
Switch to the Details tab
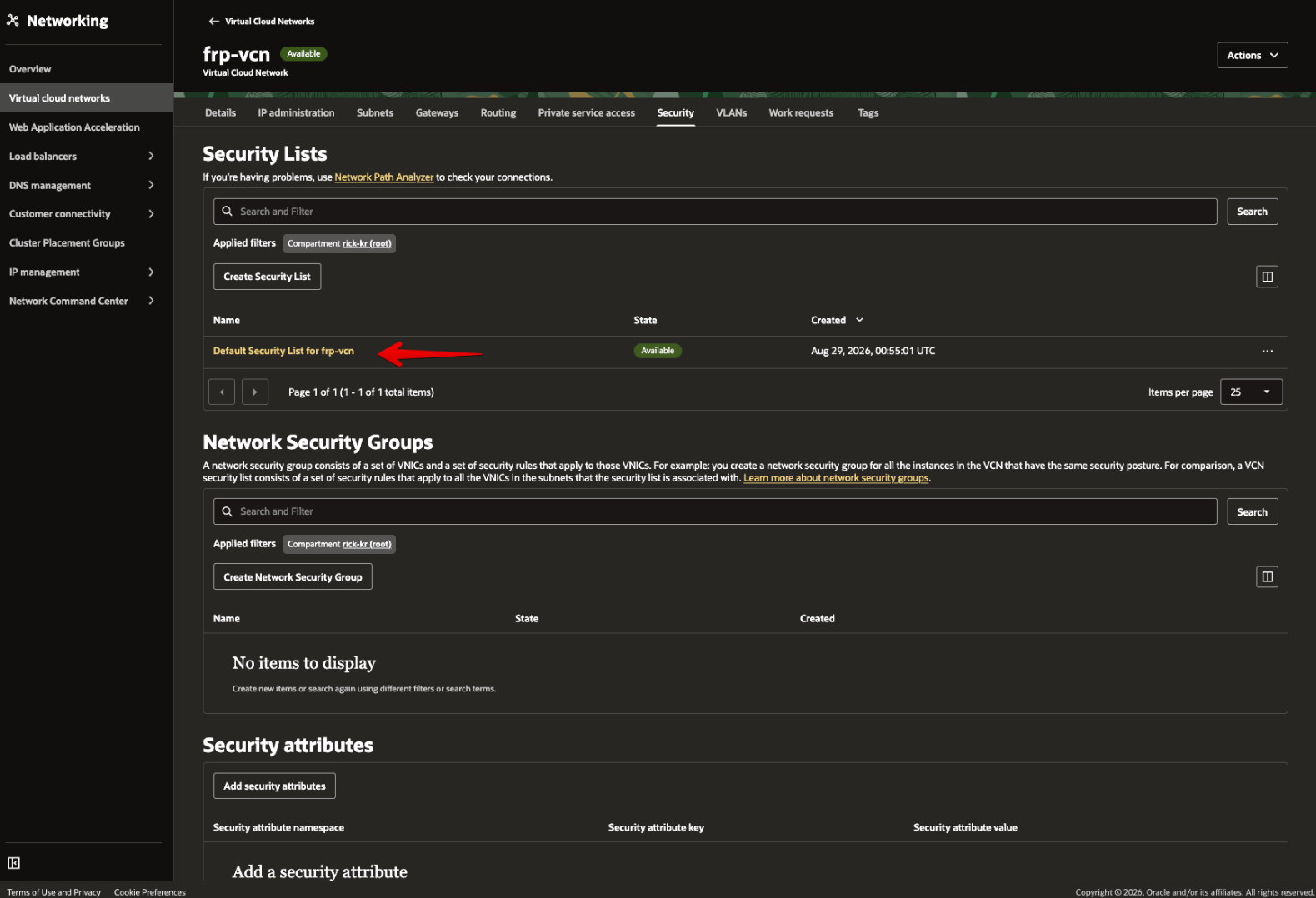[x=220, y=112]
